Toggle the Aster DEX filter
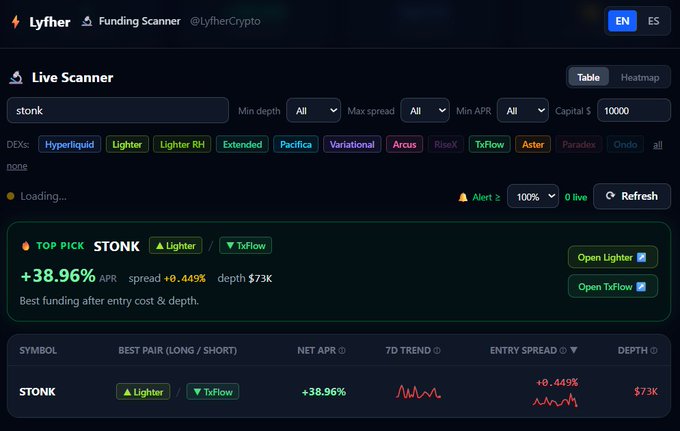Image resolution: width=680 pixels, height=431 pixels. [533, 144]
